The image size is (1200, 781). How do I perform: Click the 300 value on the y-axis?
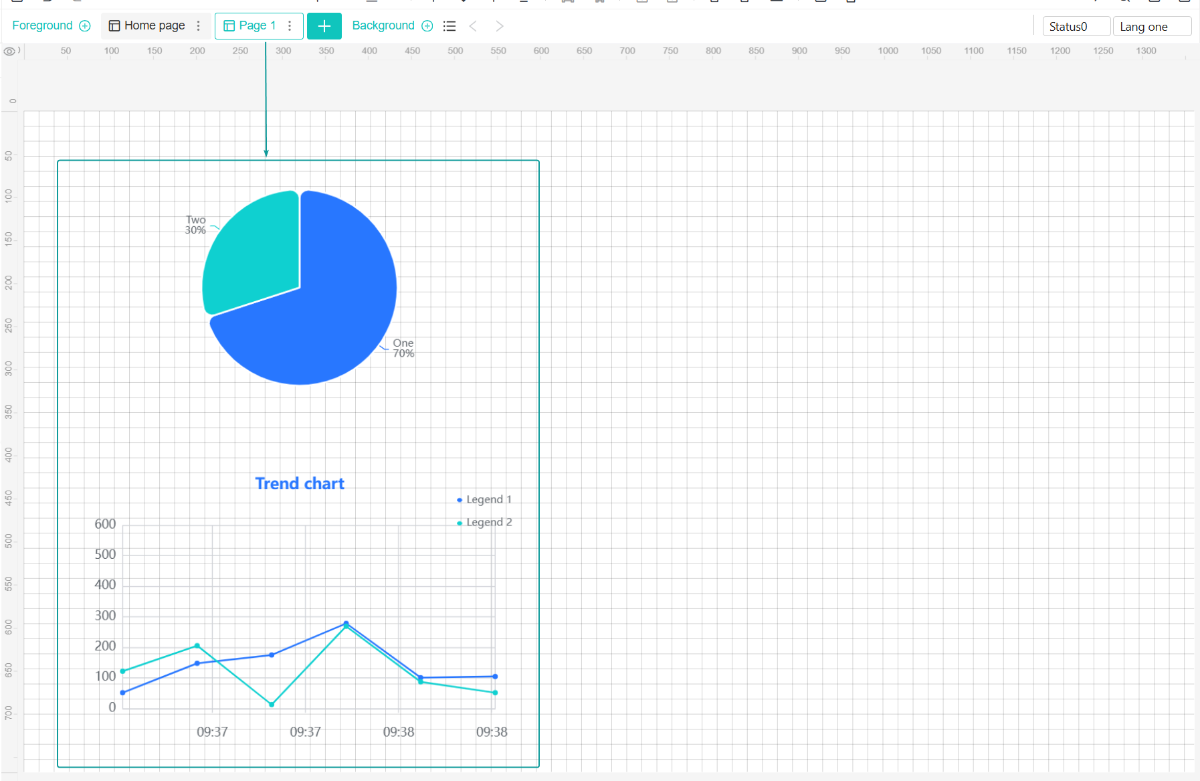pyautogui.click(x=105, y=616)
